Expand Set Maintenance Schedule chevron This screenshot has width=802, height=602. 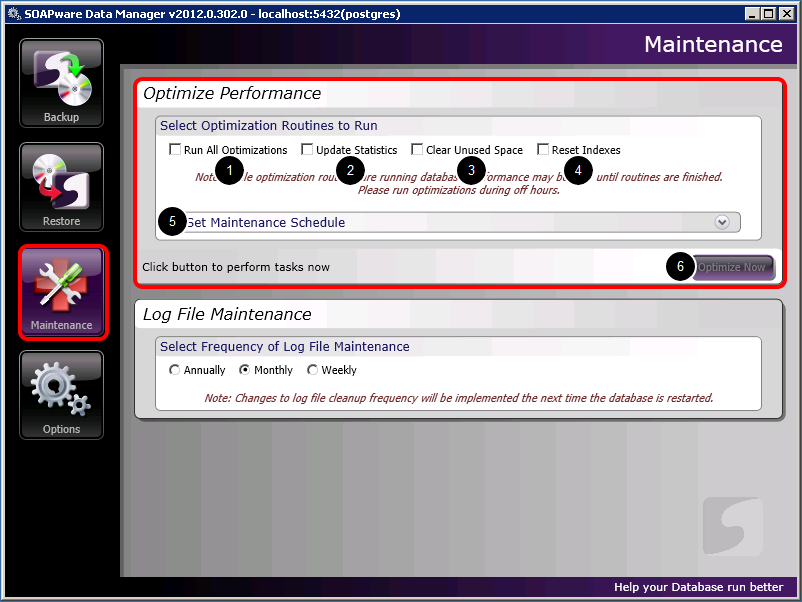722,222
